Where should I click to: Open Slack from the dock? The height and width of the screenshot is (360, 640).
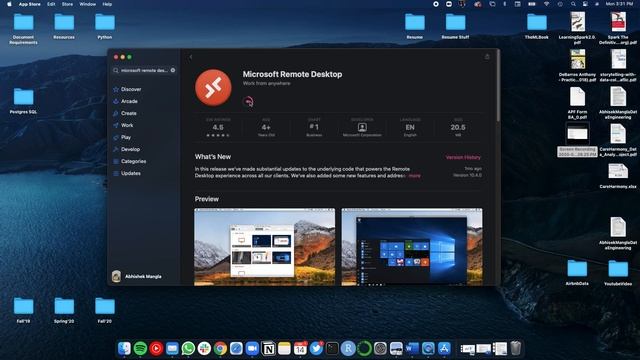coord(204,348)
